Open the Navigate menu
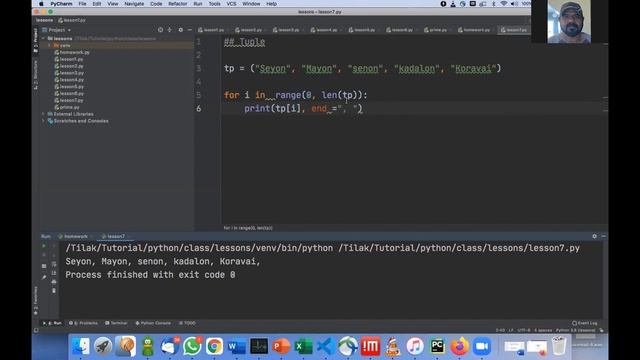The width and height of the screenshot is (640, 360). pyautogui.click(x=134, y=4)
